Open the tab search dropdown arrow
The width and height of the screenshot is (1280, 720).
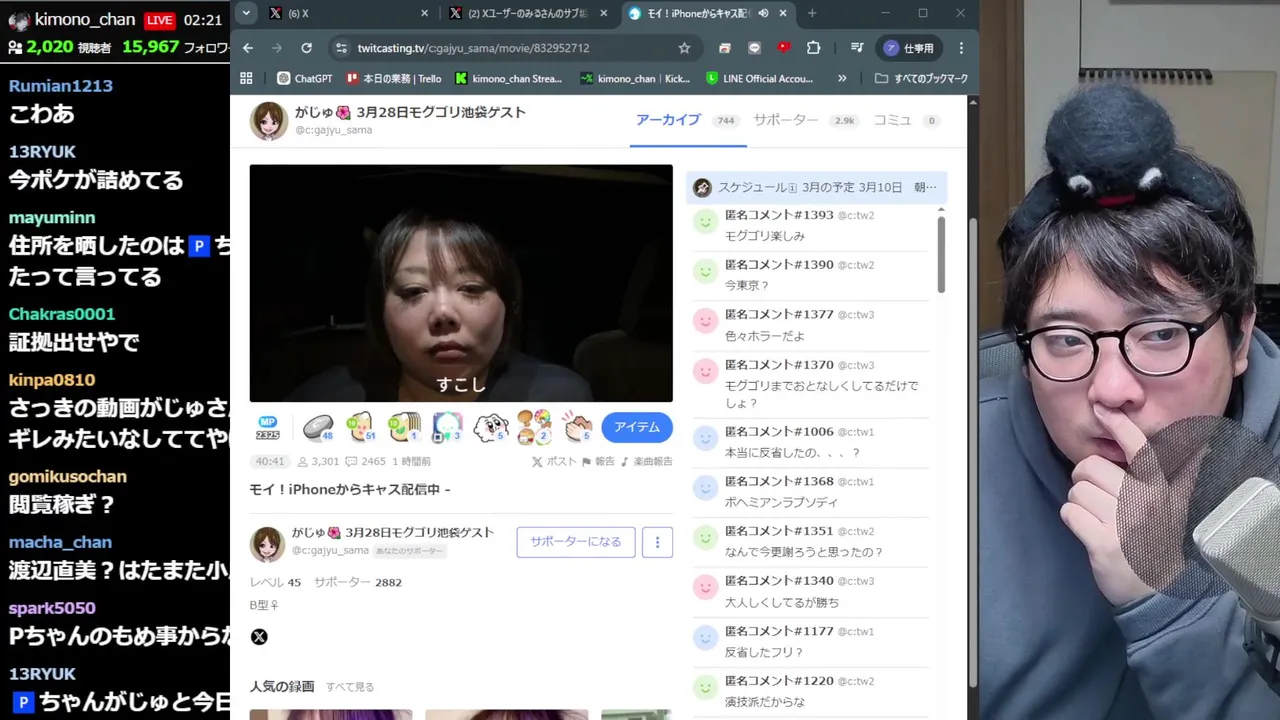(x=246, y=13)
